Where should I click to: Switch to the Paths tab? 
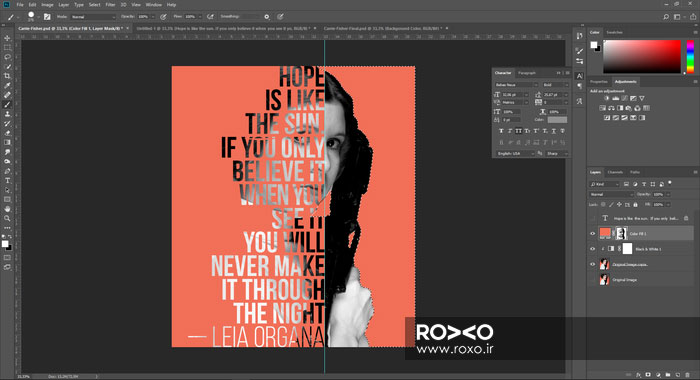(635, 172)
